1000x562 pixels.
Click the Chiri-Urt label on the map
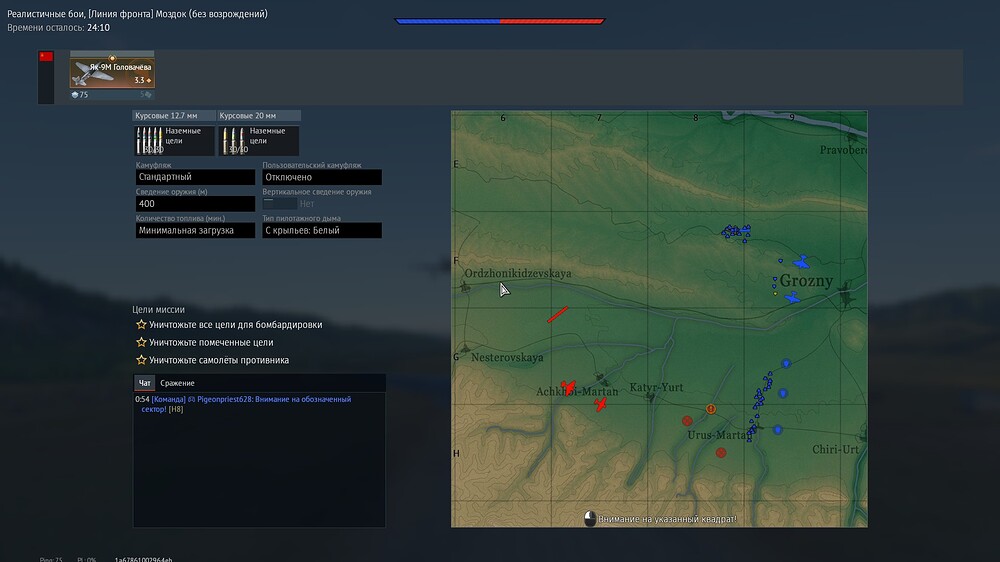pyautogui.click(x=835, y=449)
